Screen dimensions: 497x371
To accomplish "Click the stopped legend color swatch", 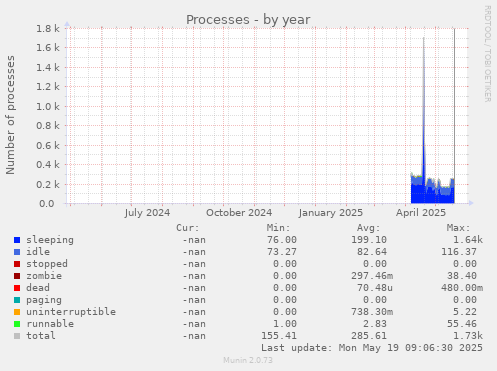I will coord(17,264).
